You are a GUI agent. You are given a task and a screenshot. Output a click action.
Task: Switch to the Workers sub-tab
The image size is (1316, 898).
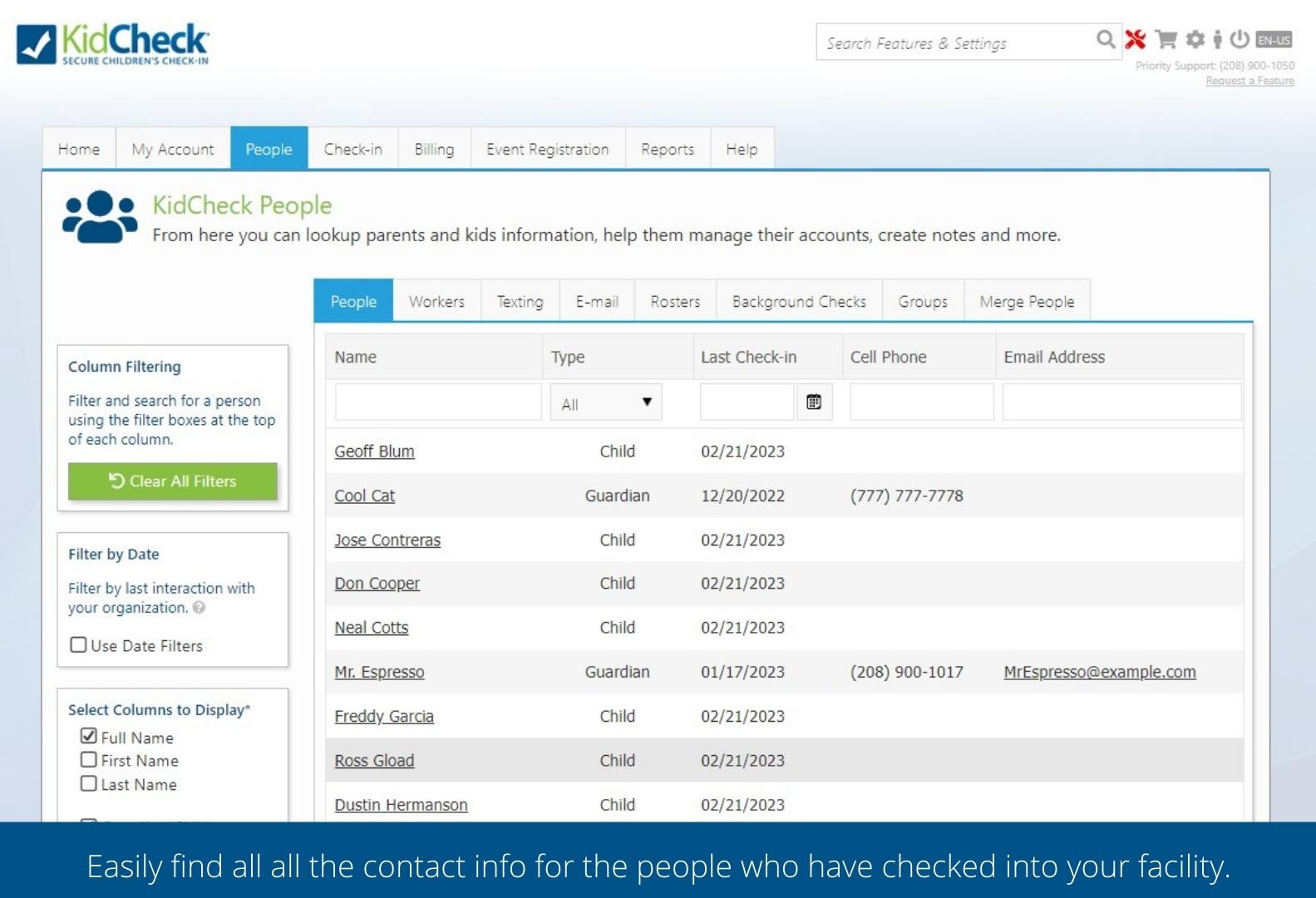pyautogui.click(x=437, y=301)
